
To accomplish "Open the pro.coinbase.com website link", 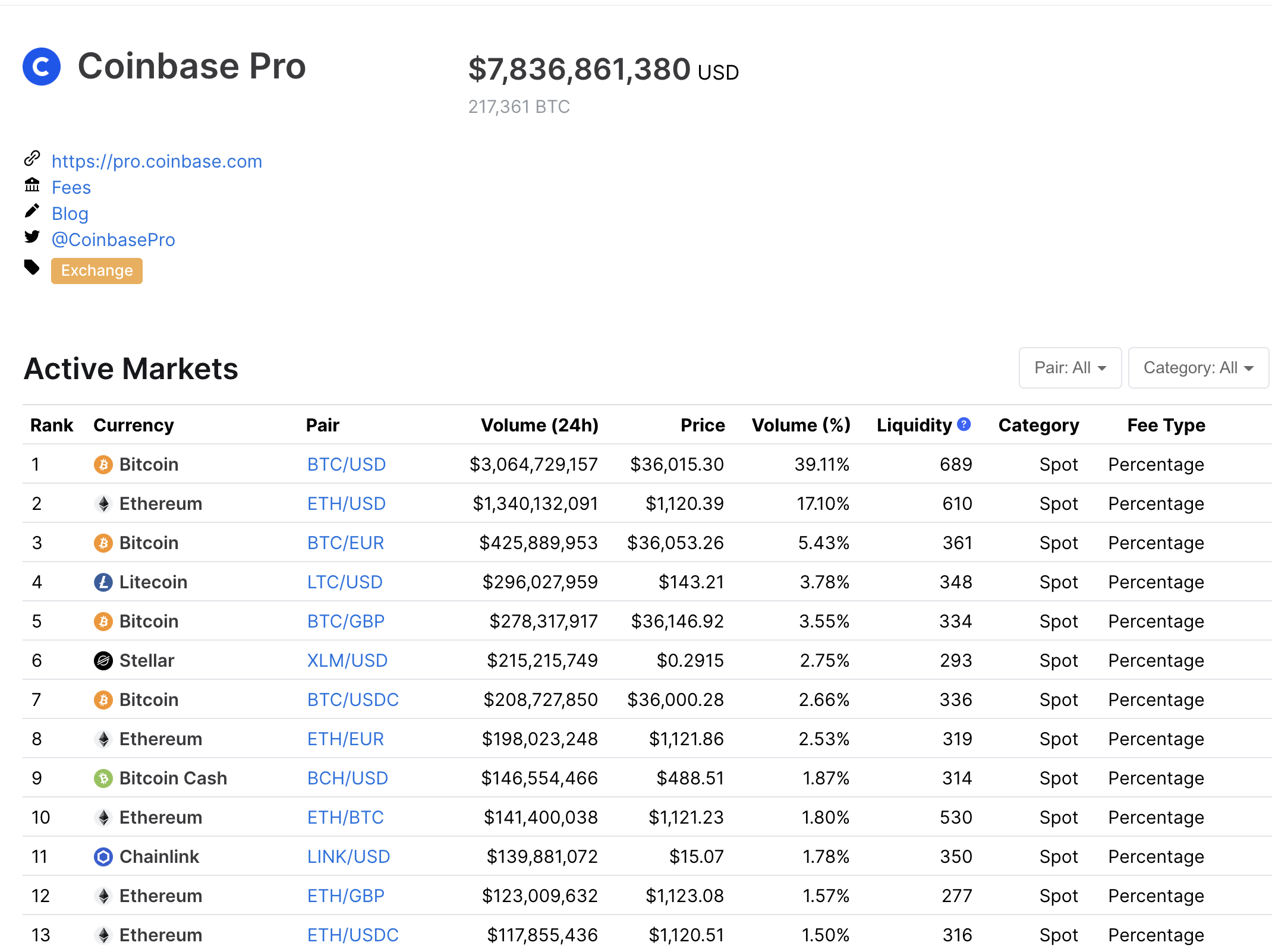I will click(x=157, y=162).
